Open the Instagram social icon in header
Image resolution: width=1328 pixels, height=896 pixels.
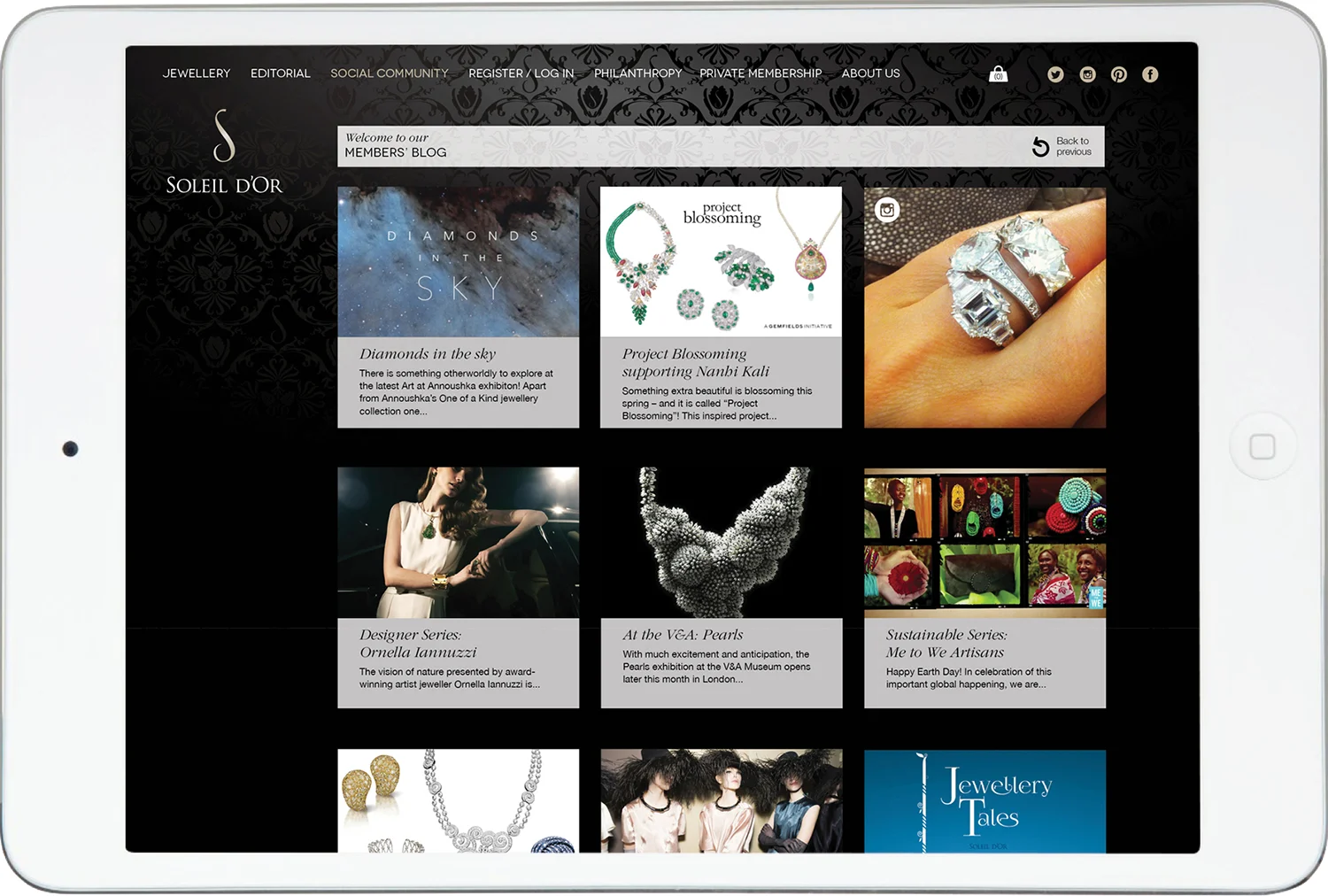(x=1087, y=74)
